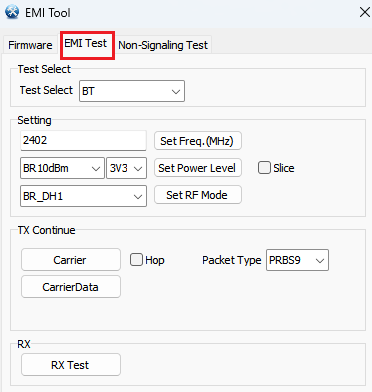Click the Test Select label beside the BT dropdown
Image resolution: width=372 pixels, height=392 pixels.
tap(46, 90)
